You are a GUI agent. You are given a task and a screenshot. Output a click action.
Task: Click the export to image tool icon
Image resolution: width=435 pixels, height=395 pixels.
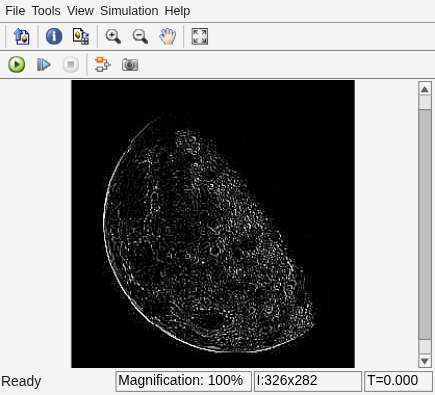[22, 36]
